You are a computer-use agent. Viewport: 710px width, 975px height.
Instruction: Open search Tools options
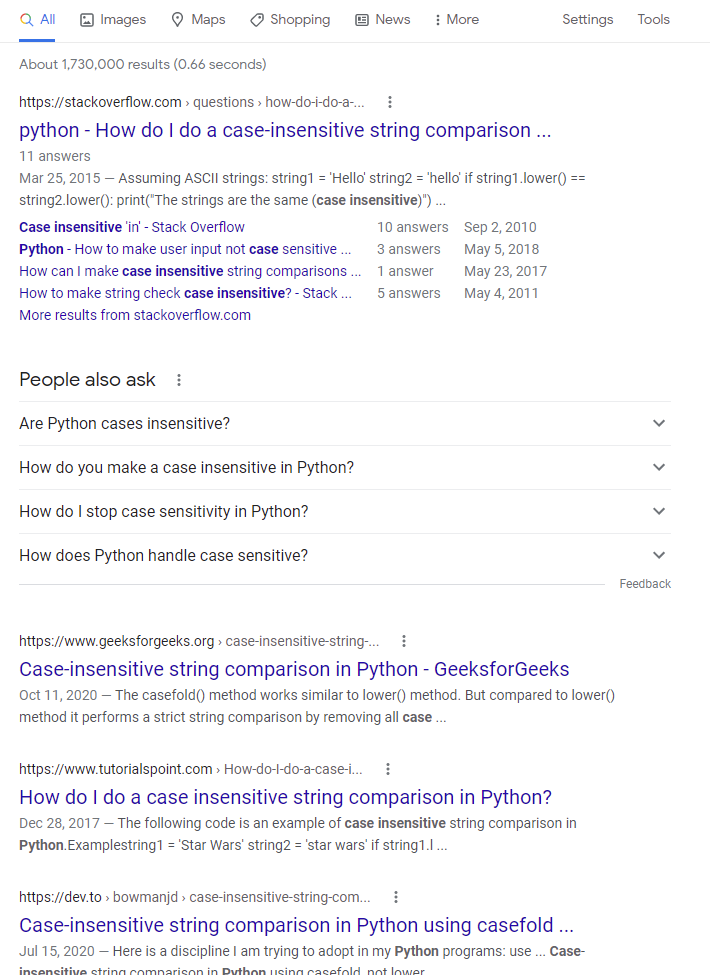point(653,20)
